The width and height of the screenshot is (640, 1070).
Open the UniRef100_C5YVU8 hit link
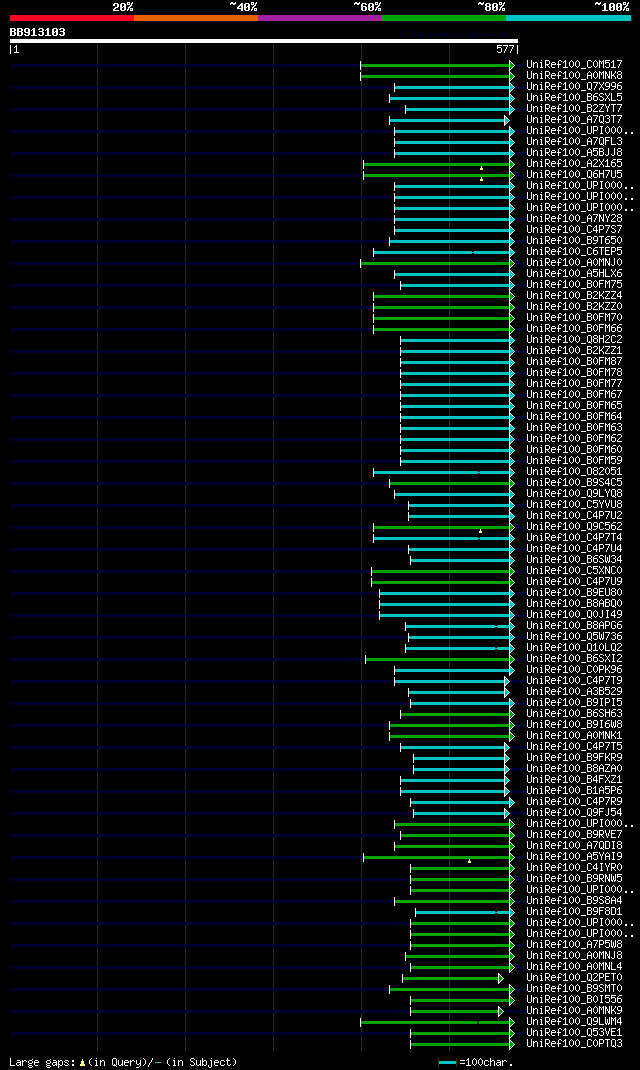pos(574,505)
